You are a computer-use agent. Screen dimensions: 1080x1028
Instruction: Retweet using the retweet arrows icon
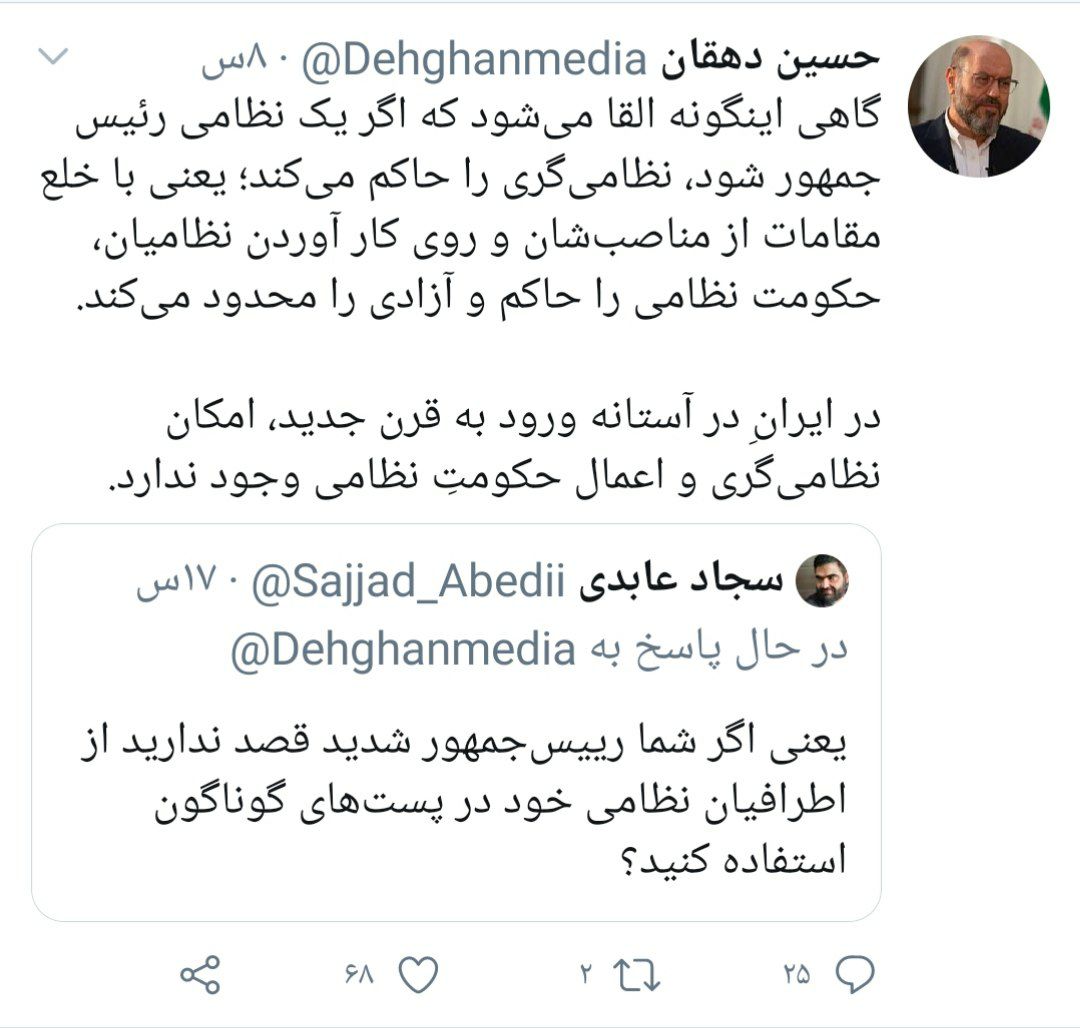coord(636,975)
